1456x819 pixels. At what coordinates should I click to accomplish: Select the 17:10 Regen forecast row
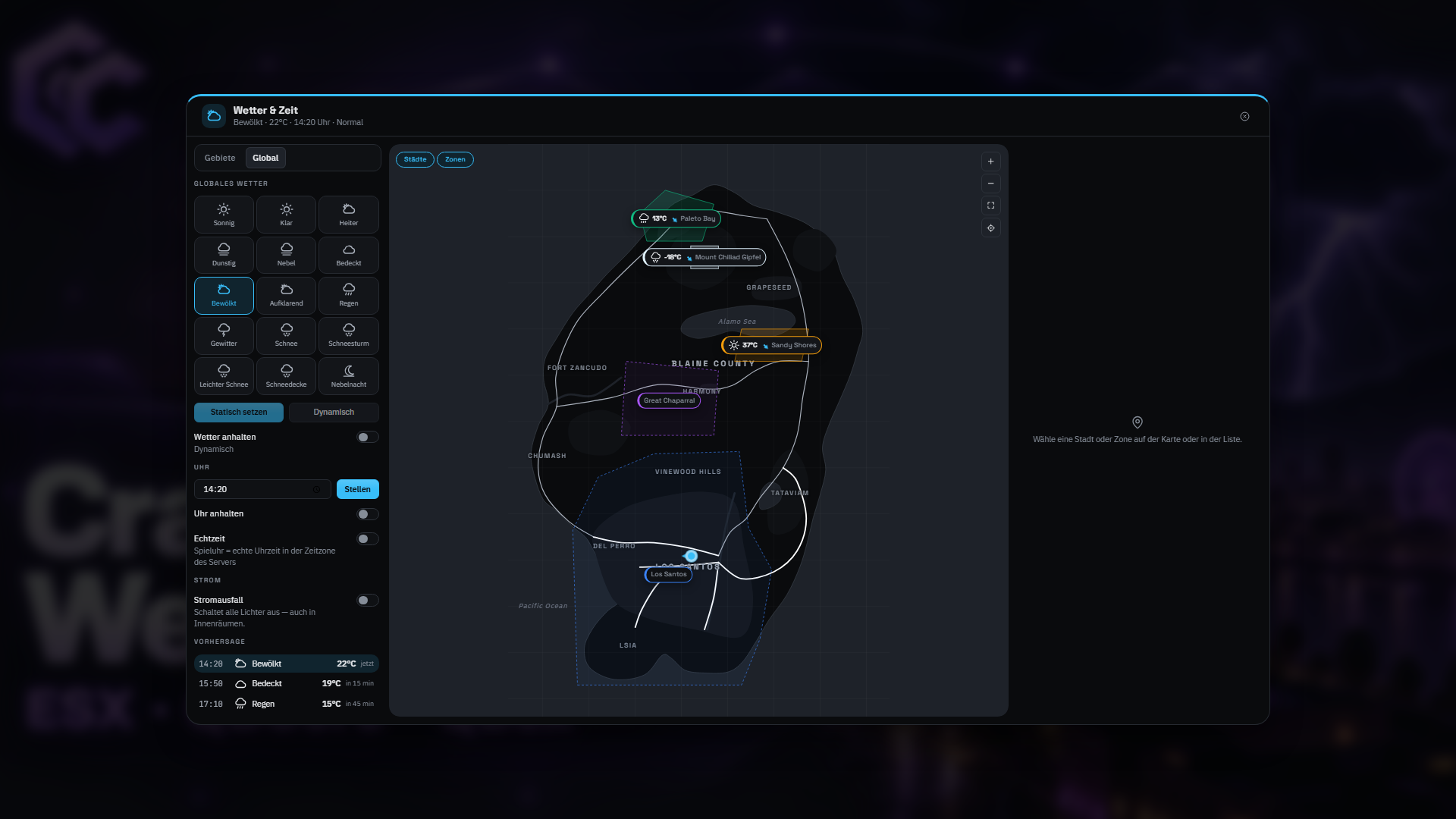point(287,704)
